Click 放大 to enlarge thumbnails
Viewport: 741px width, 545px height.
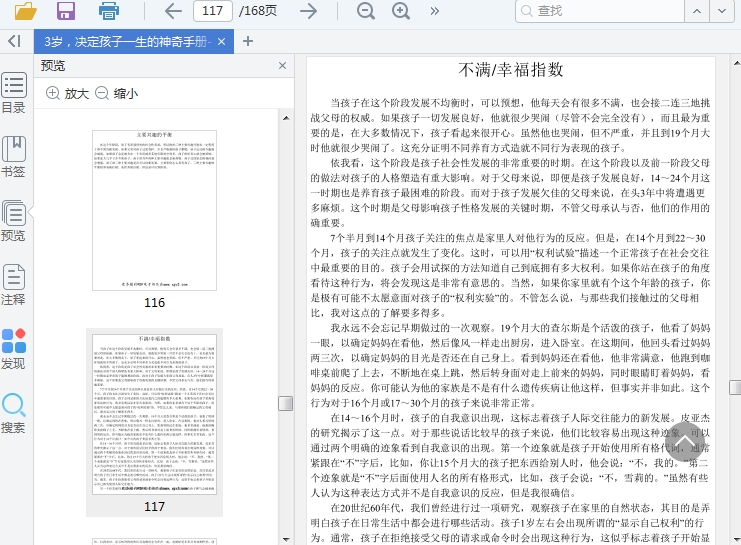click(68, 93)
